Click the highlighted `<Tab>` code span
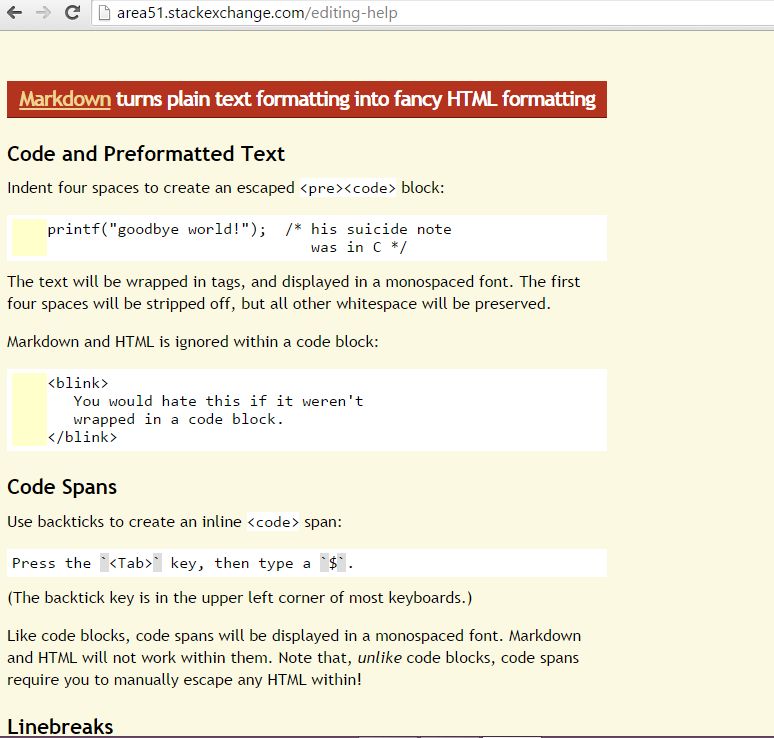The height and width of the screenshot is (738, 774). tap(130, 563)
